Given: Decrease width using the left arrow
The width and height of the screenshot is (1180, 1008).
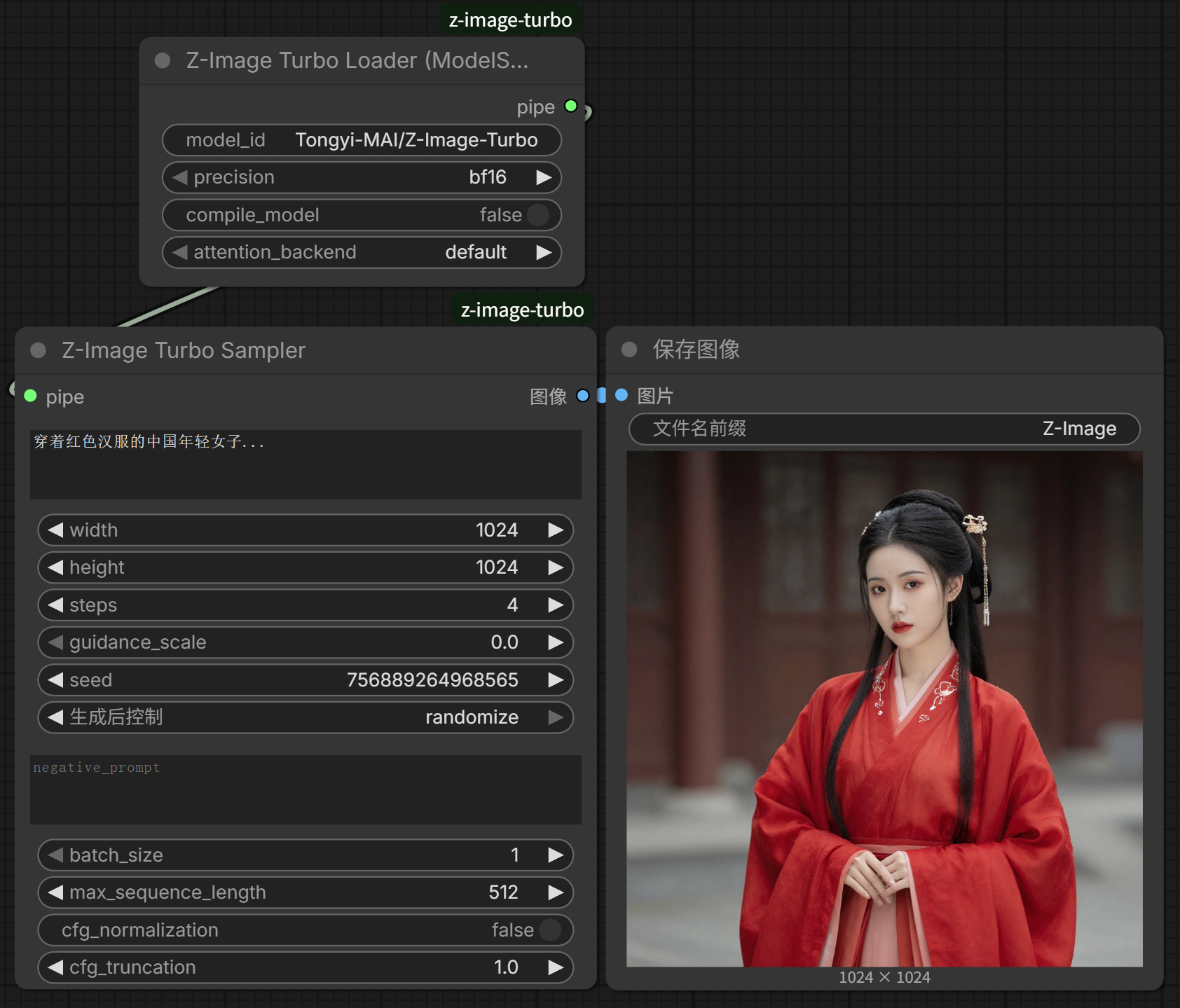Looking at the screenshot, I should click(x=55, y=530).
